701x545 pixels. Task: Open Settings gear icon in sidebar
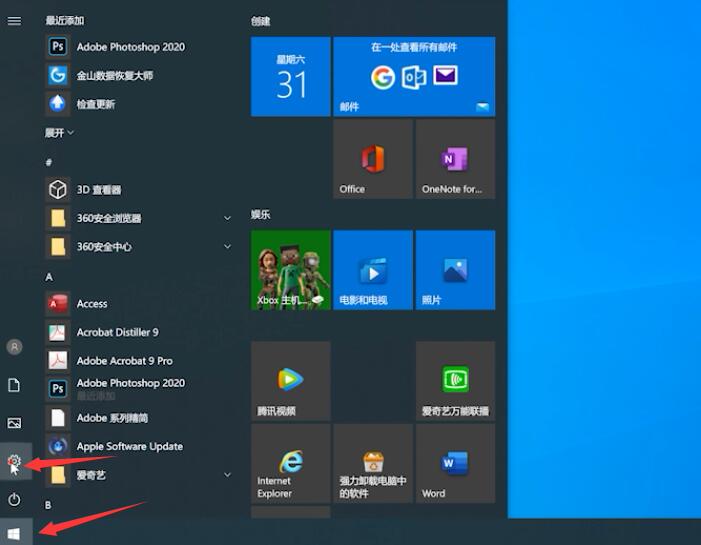pyautogui.click(x=15, y=461)
